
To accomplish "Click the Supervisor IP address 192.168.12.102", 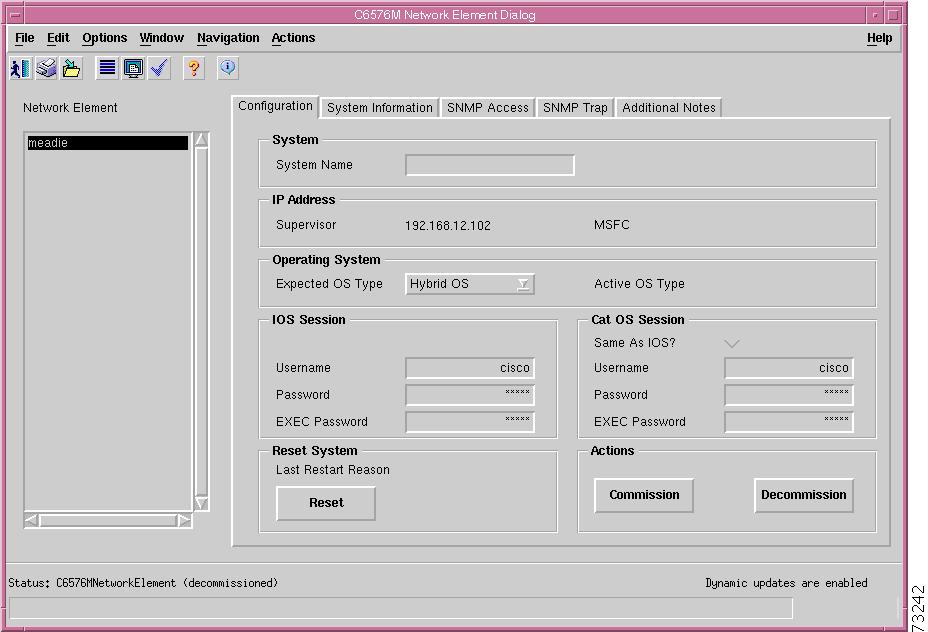I will (448, 225).
